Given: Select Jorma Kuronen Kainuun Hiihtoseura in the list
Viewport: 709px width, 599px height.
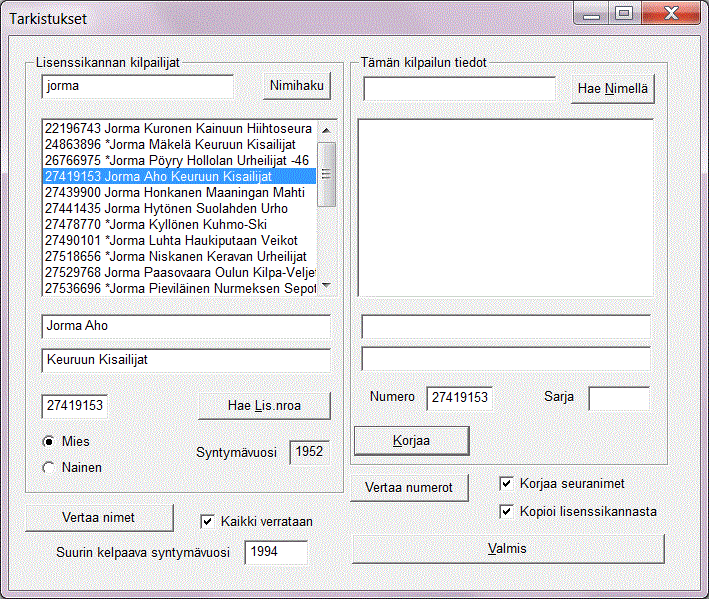Looking at the screenshot, I should (x=178, y=129).
